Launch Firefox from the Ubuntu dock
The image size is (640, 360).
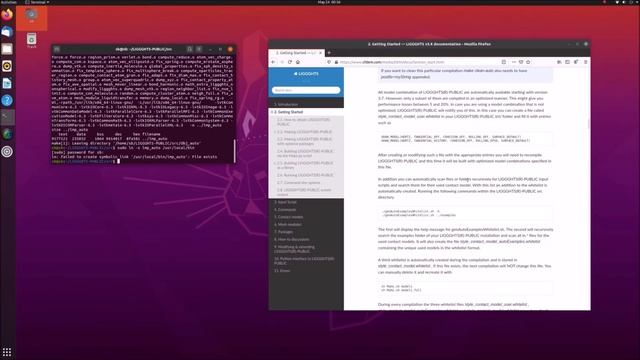point(7,15)
